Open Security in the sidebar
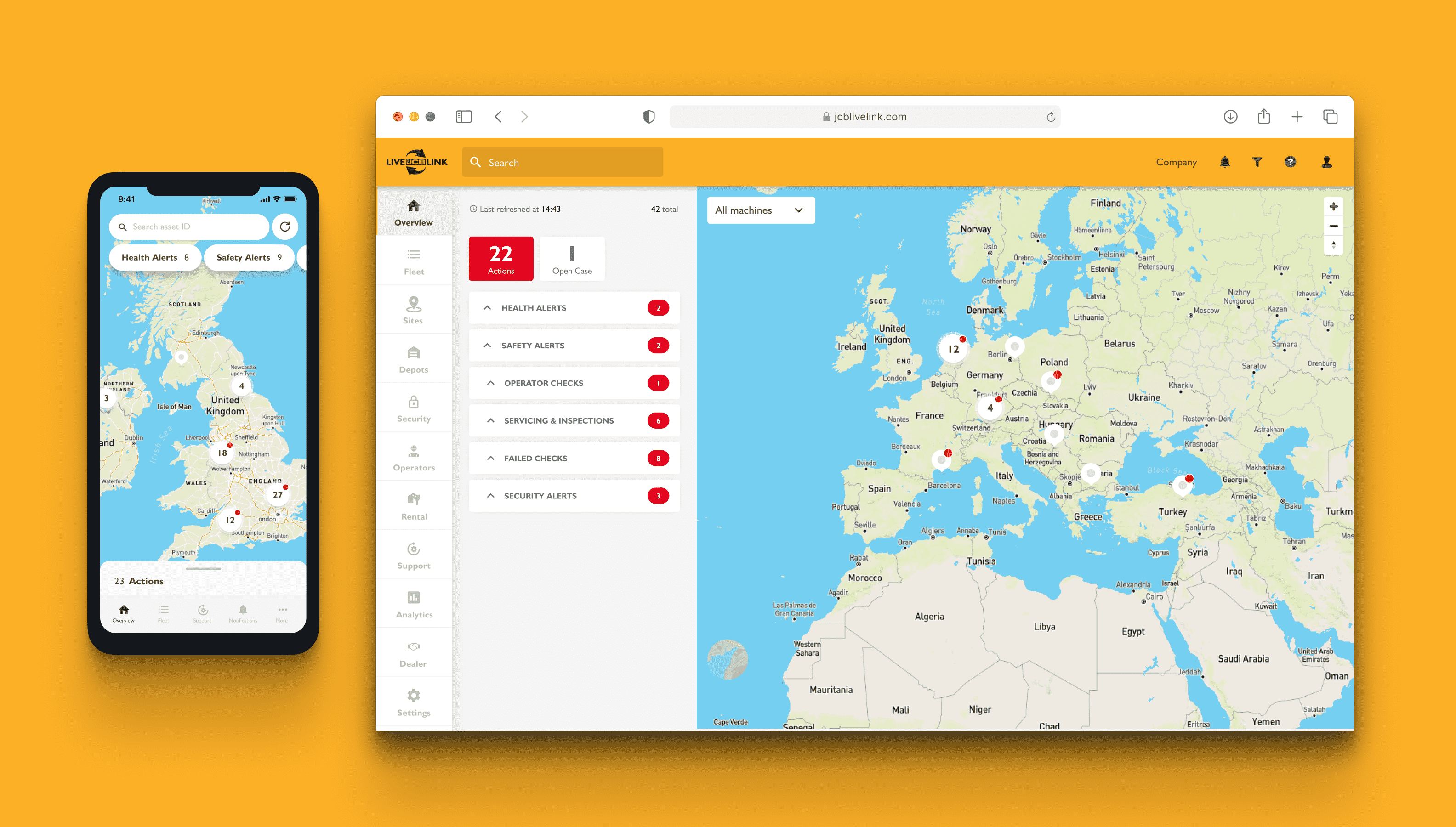Viewport: 1456px width, 827px height. pos(414,409)
